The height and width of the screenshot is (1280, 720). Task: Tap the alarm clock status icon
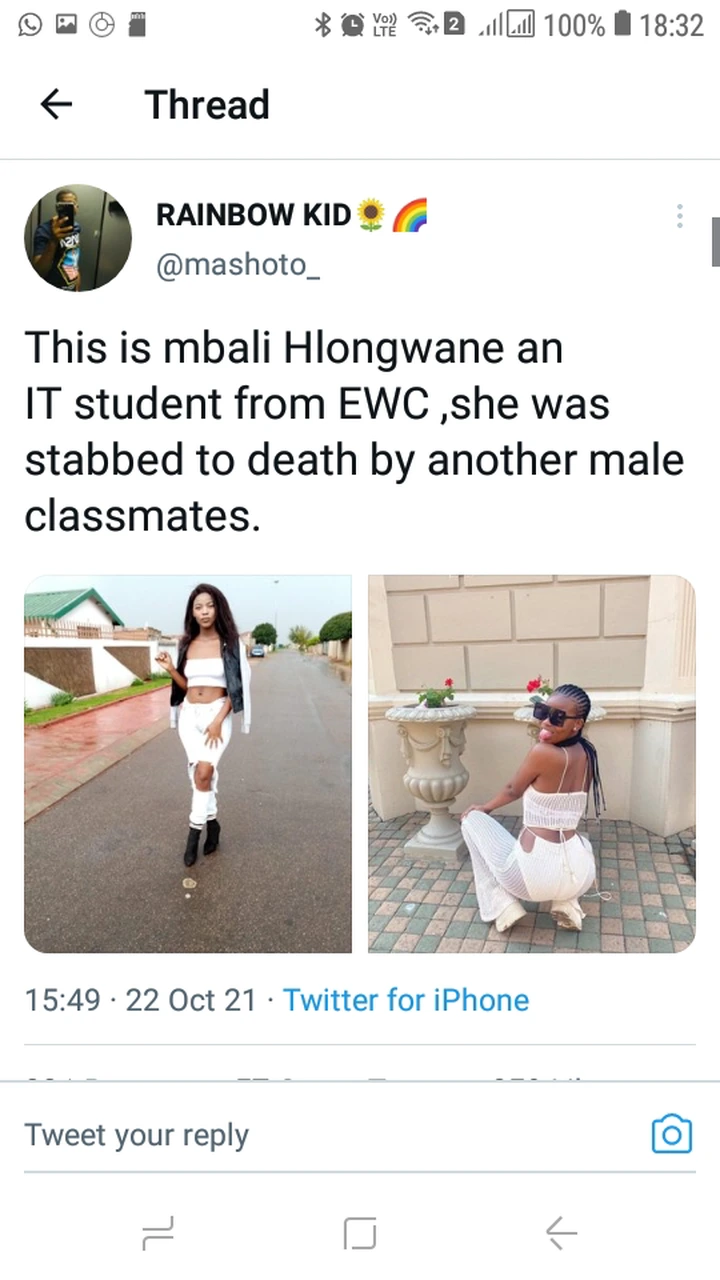(x=352, y=25)
